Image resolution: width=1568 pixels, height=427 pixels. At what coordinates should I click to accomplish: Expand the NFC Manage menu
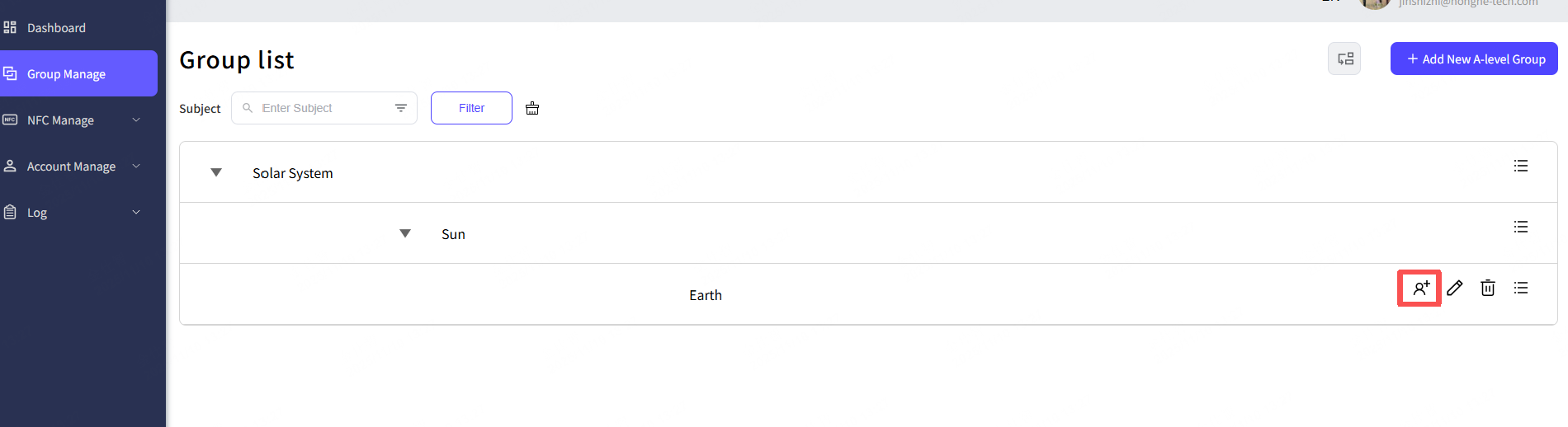point(74,120)
